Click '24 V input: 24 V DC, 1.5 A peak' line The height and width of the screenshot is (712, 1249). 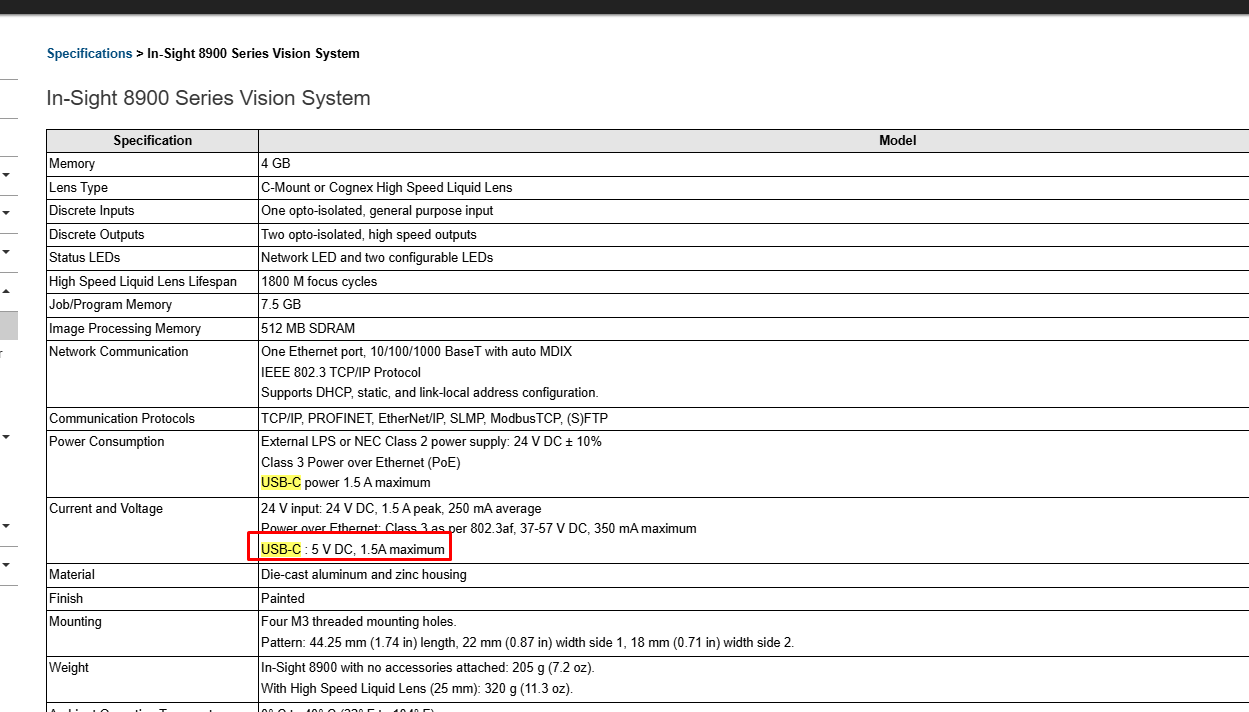(x=401, y=509)
